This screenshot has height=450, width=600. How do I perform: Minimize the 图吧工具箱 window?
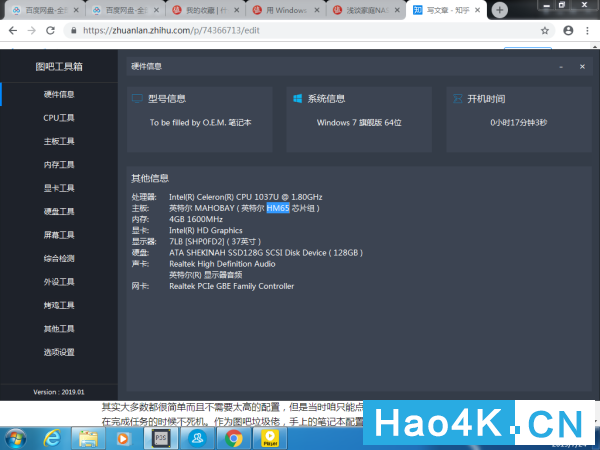(x=561, y=67)
